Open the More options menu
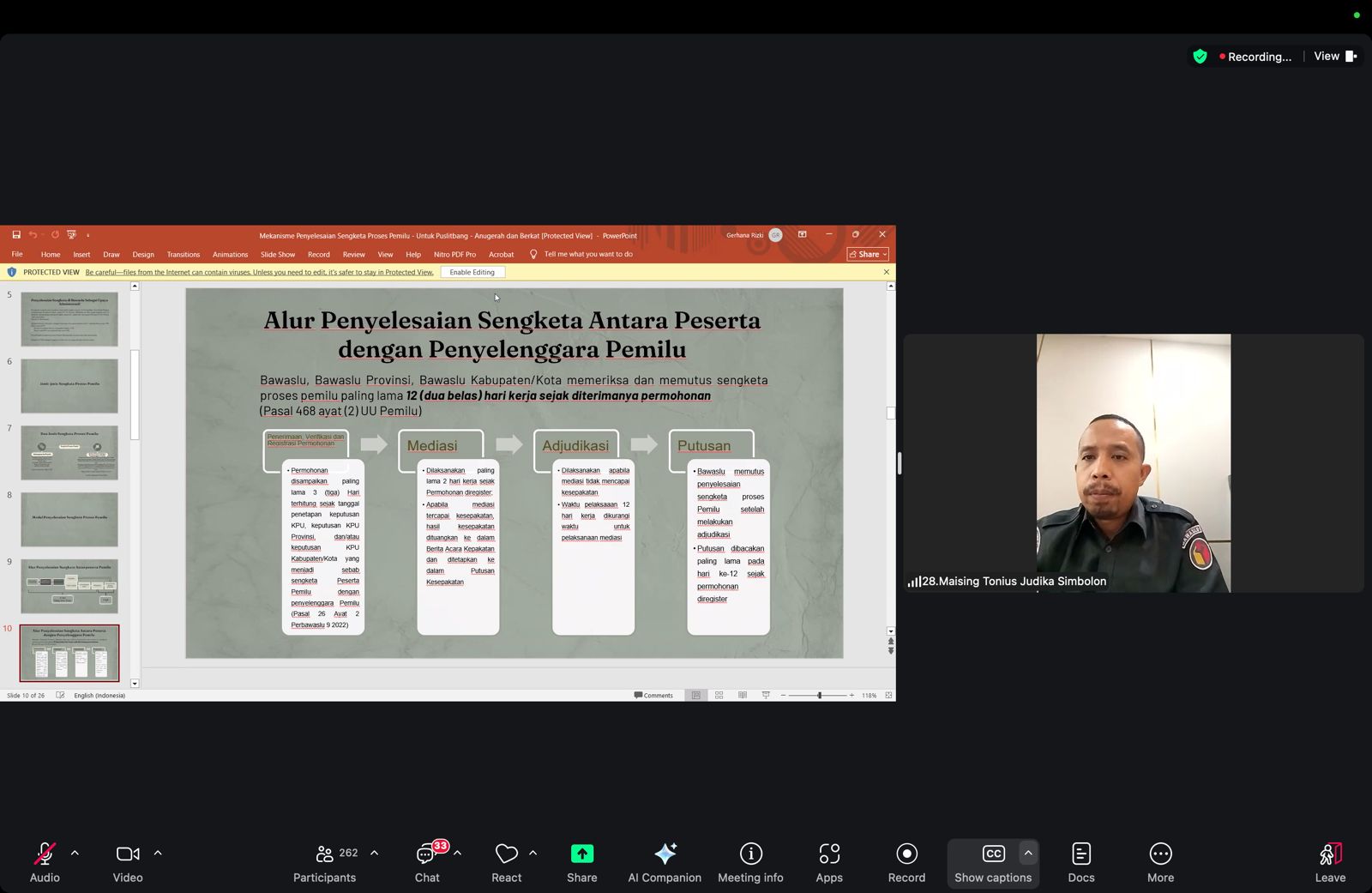This screenshot has width=1372, height=893. [x=1160, y=862]
